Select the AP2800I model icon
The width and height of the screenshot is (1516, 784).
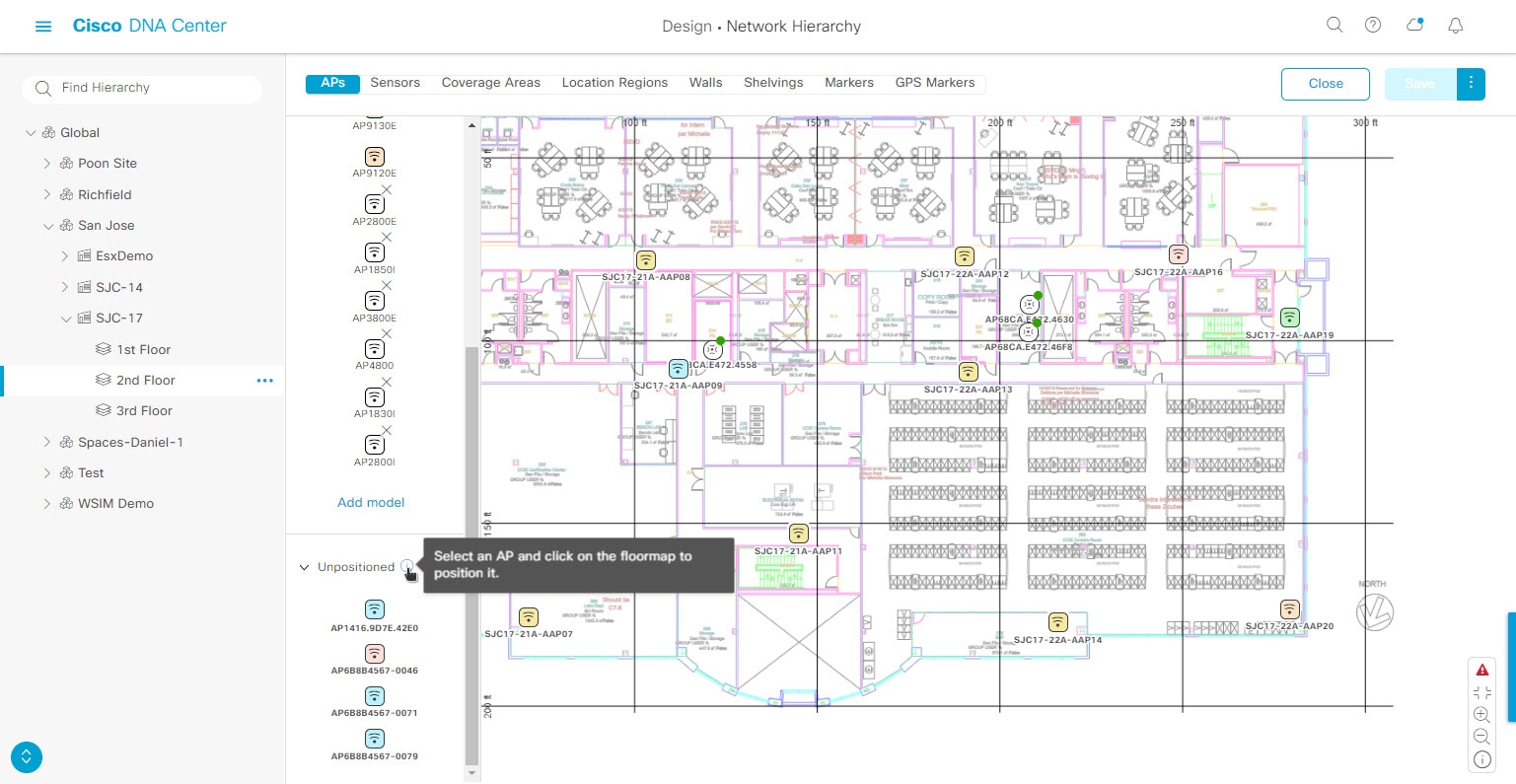375,446
